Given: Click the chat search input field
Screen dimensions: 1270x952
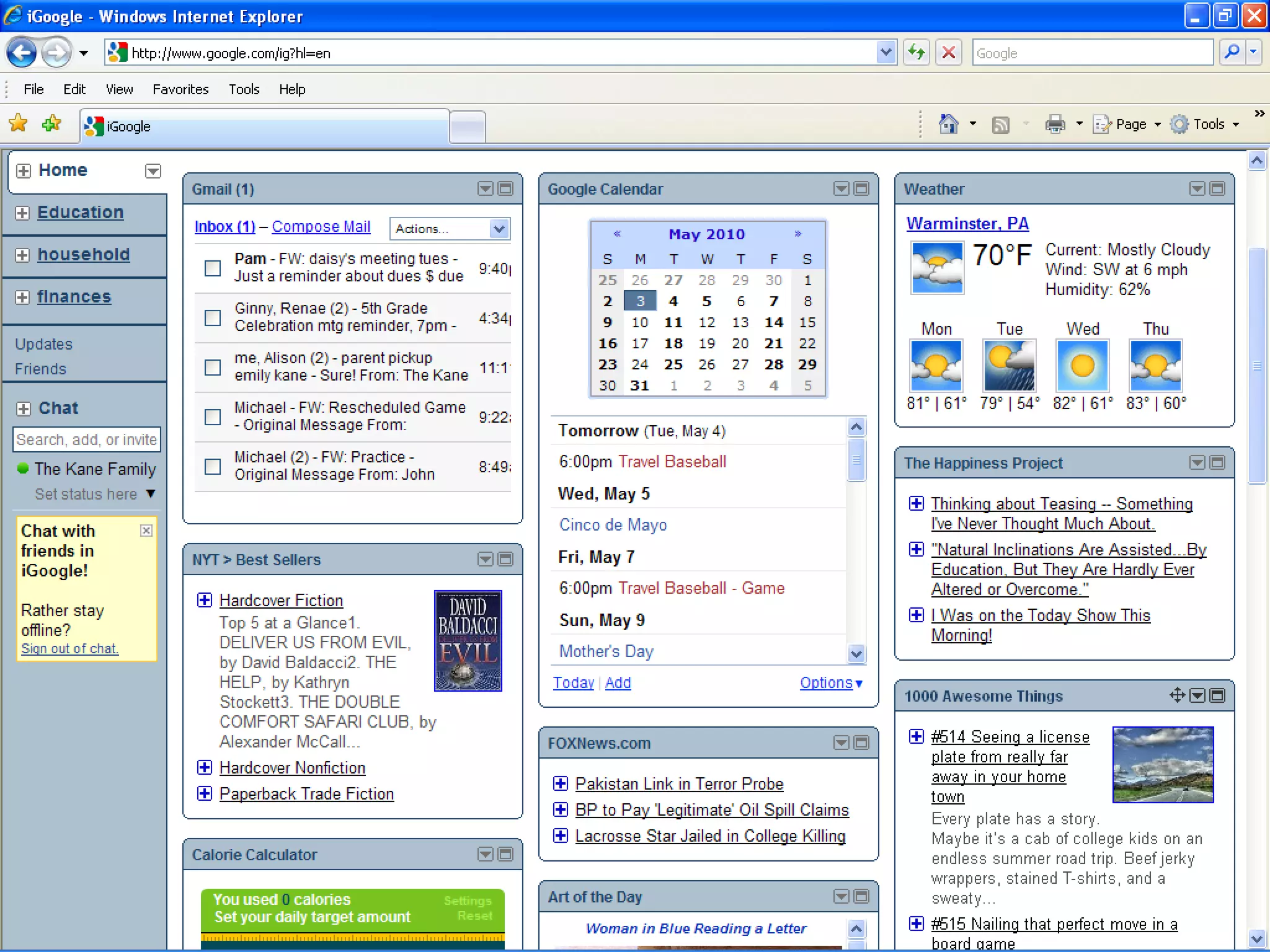Looking at the screenshot, I should (x=86, y=439).
